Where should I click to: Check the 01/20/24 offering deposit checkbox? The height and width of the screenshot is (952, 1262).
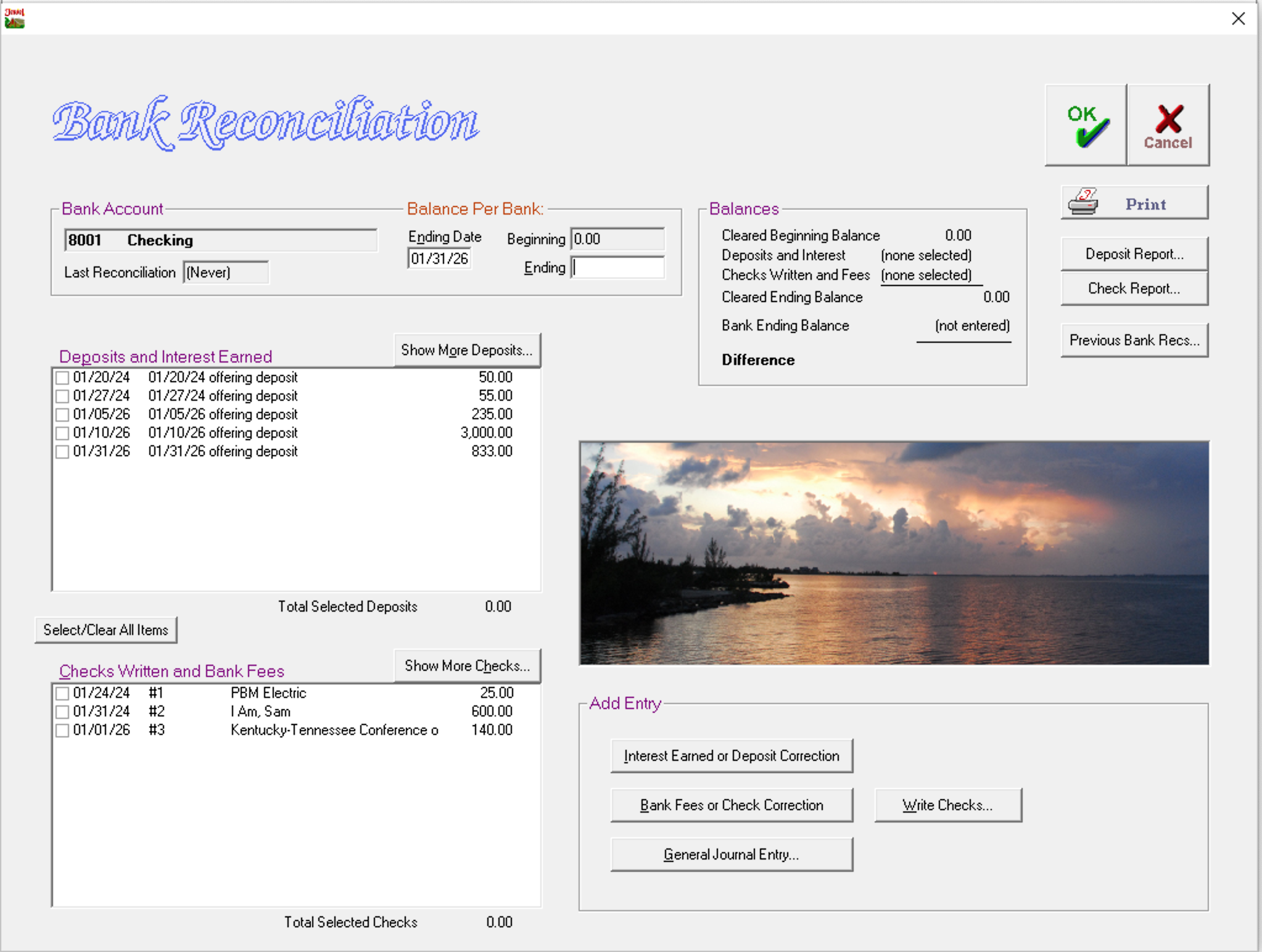pos(62,377)
